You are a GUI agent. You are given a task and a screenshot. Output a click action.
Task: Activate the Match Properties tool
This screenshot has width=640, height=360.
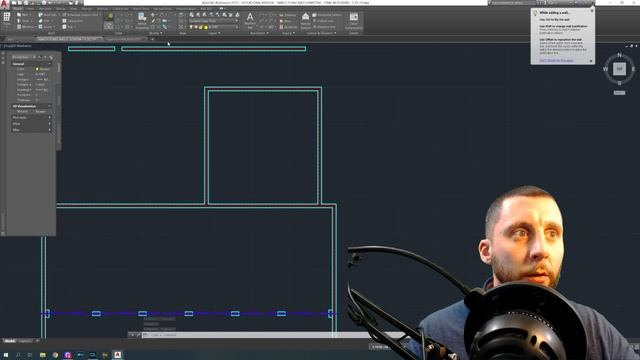pos(142,20)
